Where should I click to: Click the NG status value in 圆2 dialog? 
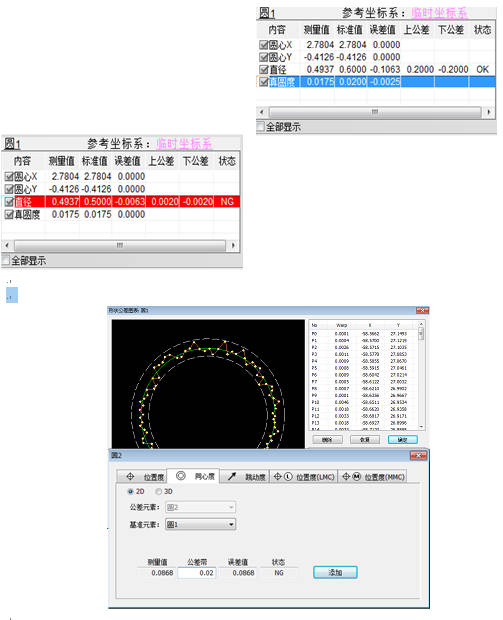click(x=279, y=573)
